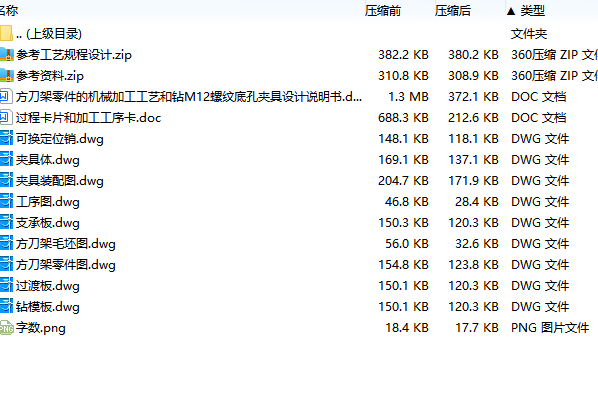Click the DWG icon of 支承板.dwg

pyautogui.click(x=6, y=222)
